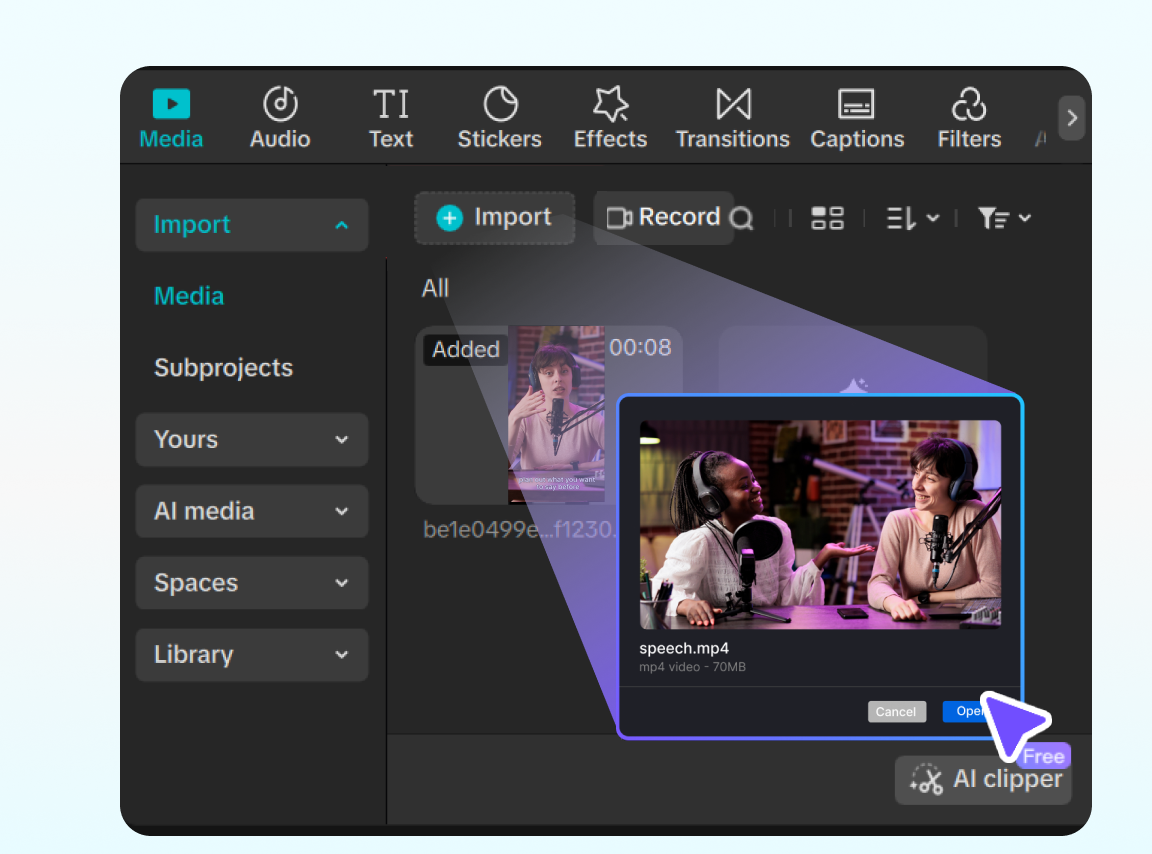Select the be1e0499e video thumbnail
The height and width of the screenshot is (854, 1152).
click(x=556, y=415)
